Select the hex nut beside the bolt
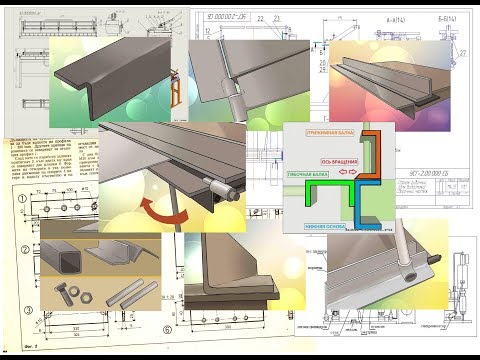Screen dimensions: 480x360 86,297
